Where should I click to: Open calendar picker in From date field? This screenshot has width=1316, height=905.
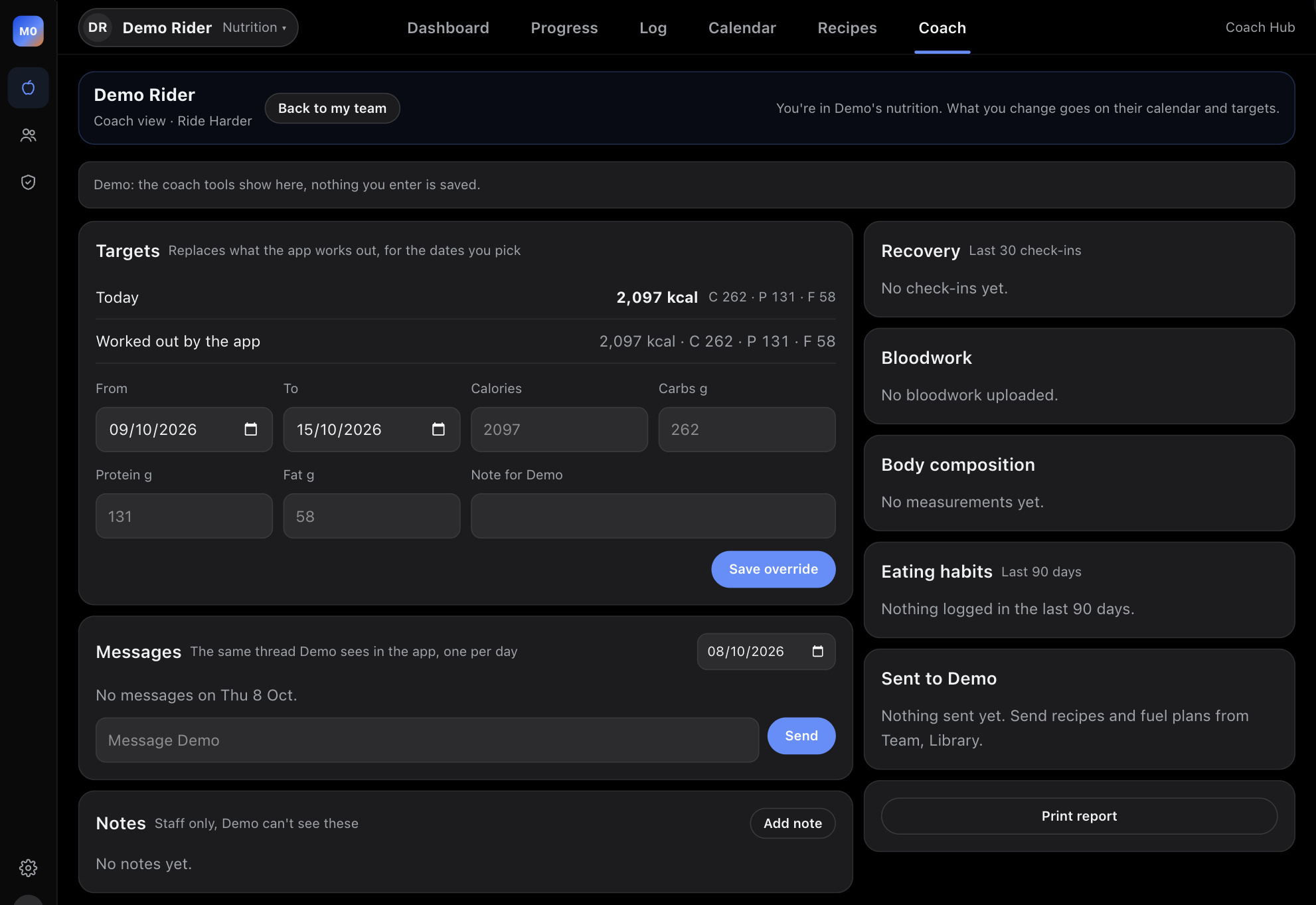[x=250, y=430]
